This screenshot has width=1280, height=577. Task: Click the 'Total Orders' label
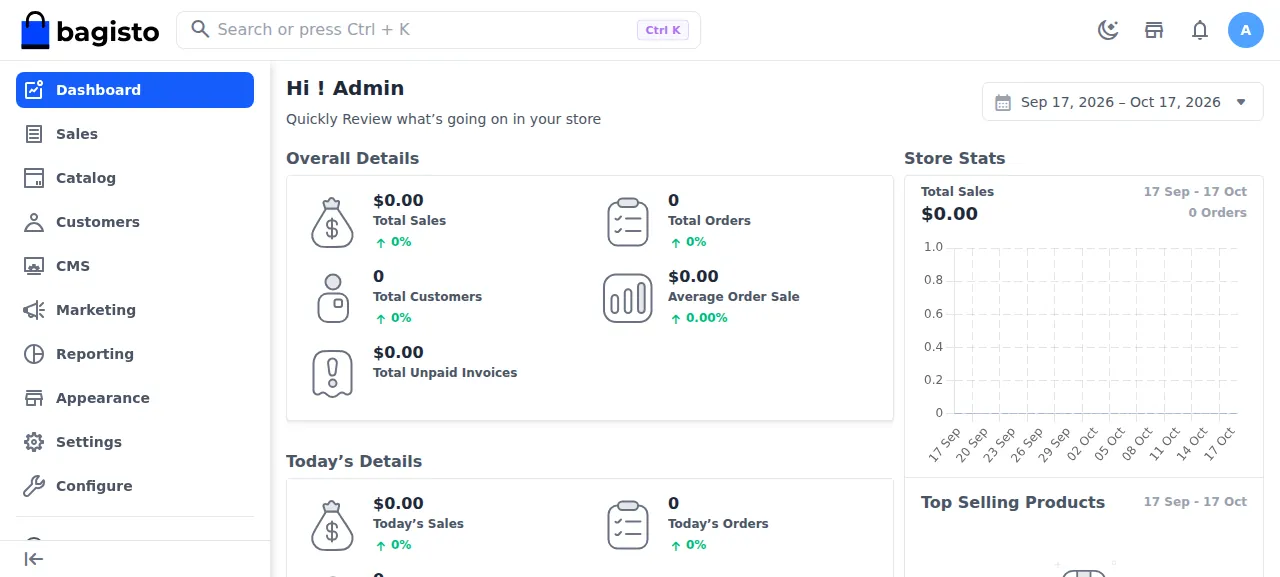click(709, 221)
